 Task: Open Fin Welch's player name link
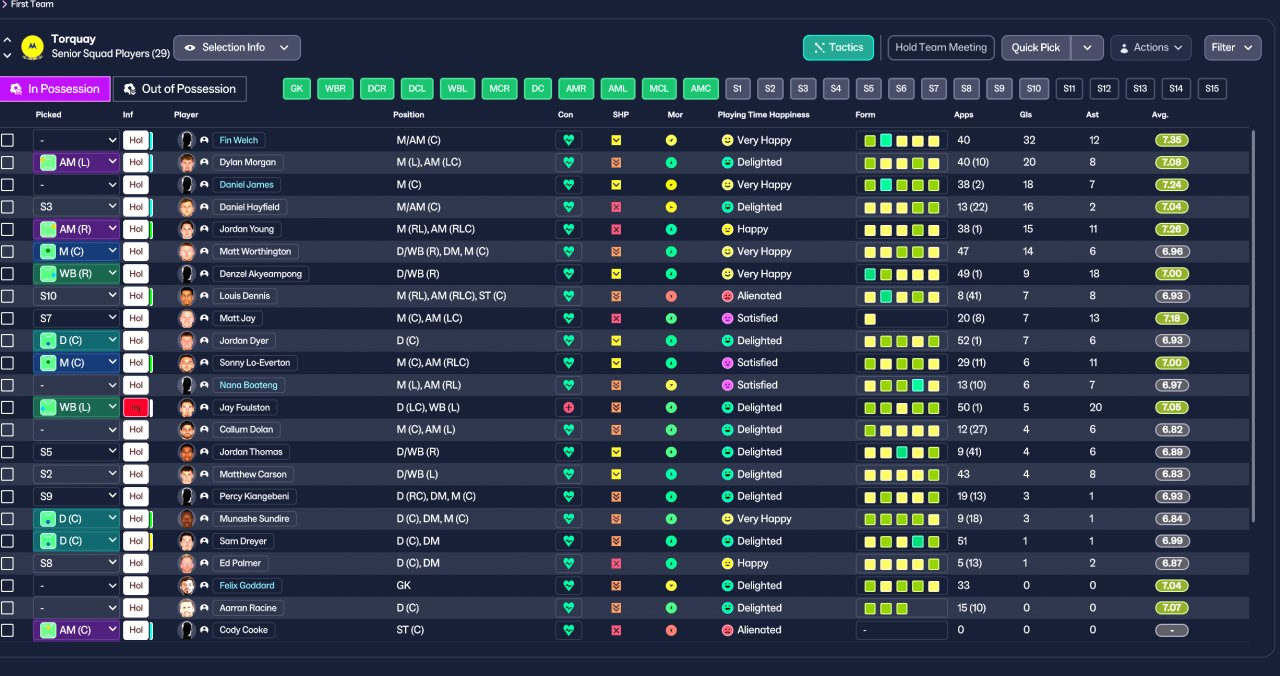point(239,140)
